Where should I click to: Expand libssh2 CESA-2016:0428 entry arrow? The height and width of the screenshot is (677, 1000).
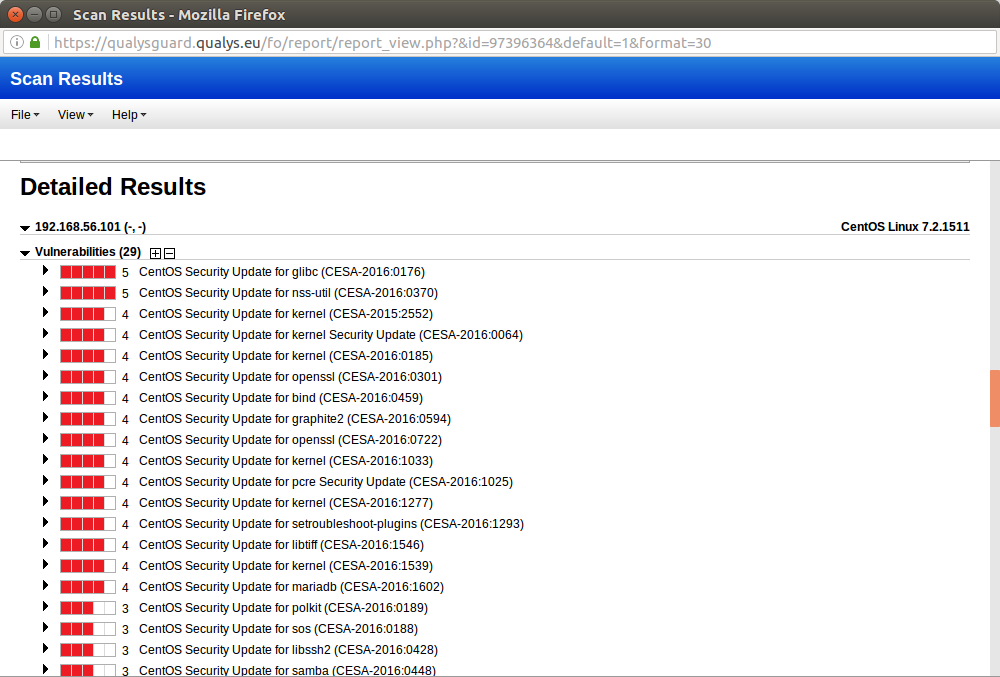point(45,649)
